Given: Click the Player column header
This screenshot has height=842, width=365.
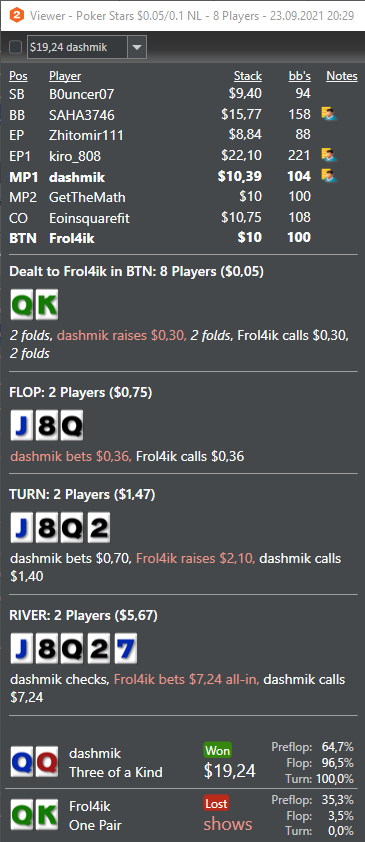Looking at the screenshot, I should pyautogui.click(x=65, y=76).
